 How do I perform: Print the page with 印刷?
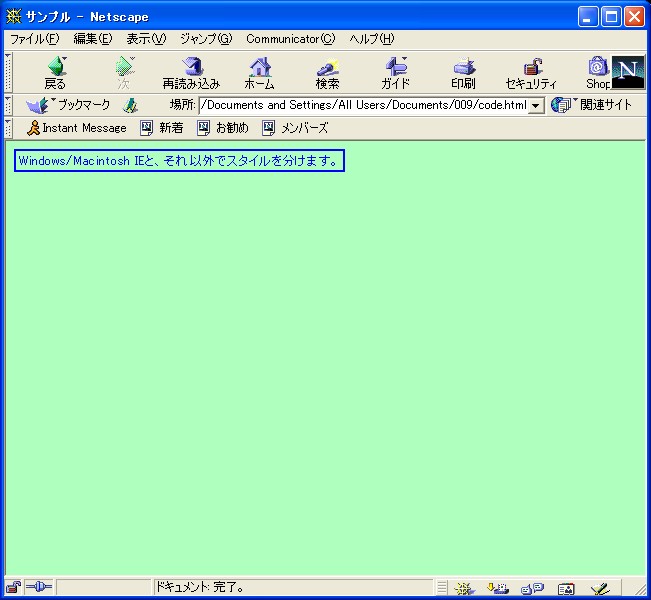tap(464, 73)
